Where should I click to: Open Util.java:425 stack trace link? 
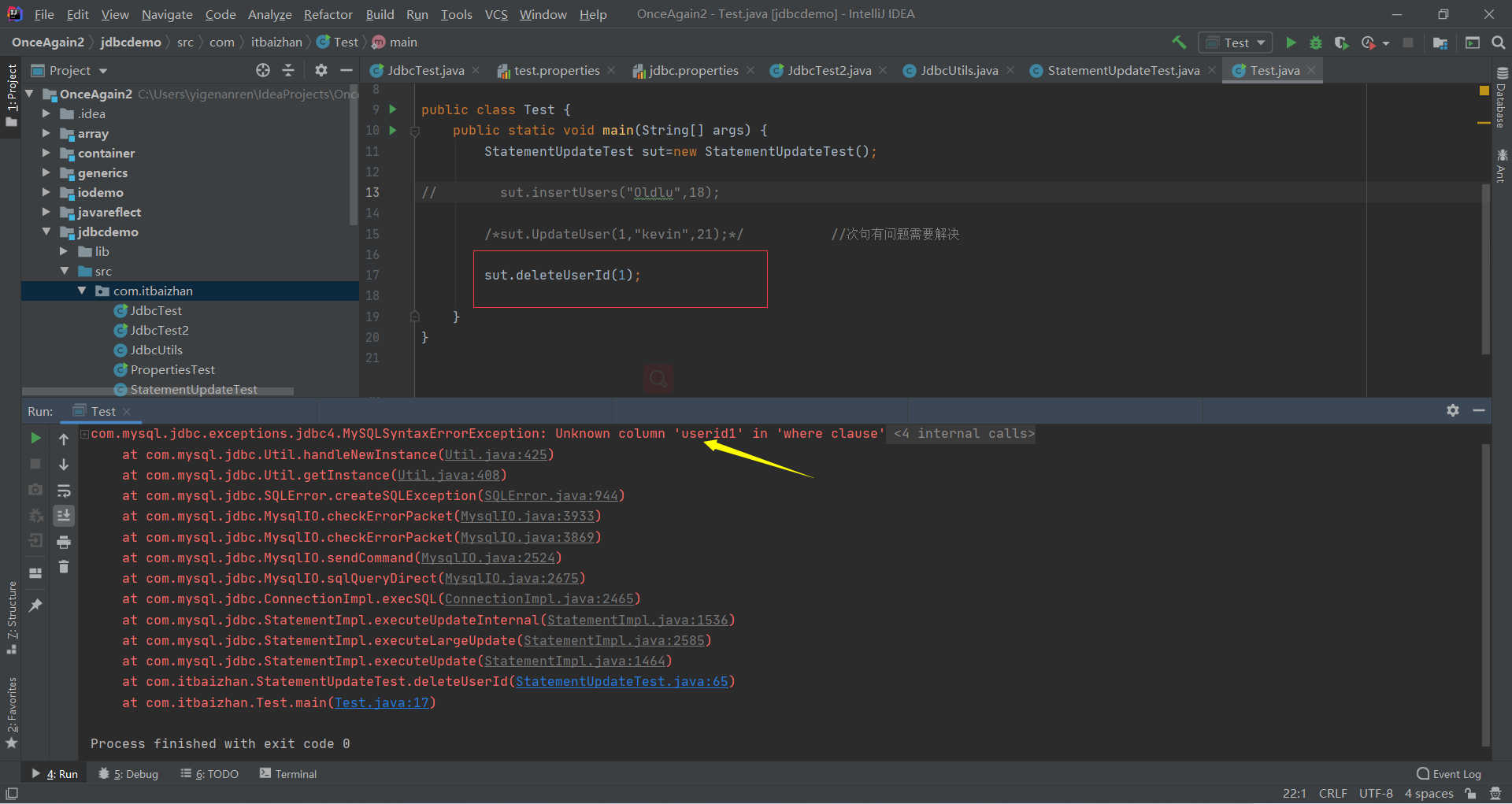click(x=496, y=454)
